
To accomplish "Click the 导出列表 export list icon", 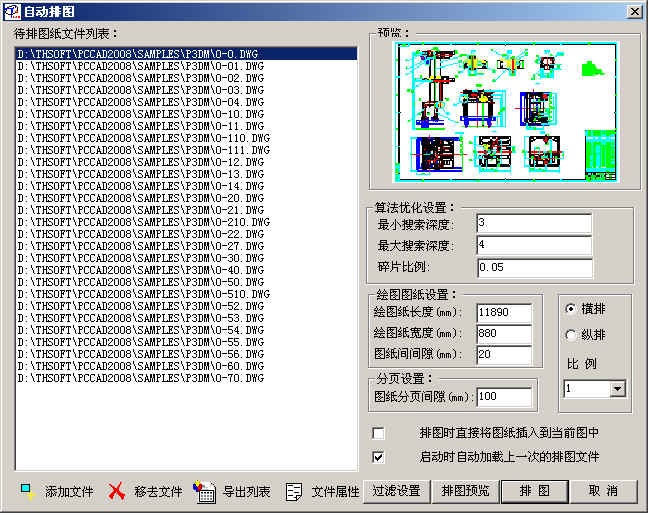I will tap(204, 491).
